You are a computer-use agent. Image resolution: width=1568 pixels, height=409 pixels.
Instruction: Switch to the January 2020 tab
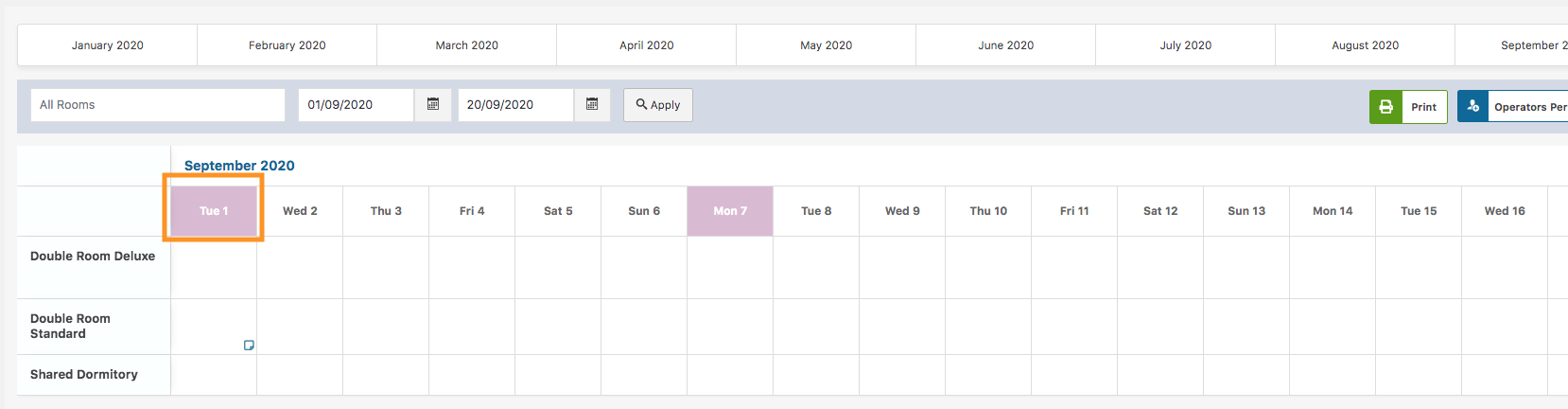(x=108, y=45)
